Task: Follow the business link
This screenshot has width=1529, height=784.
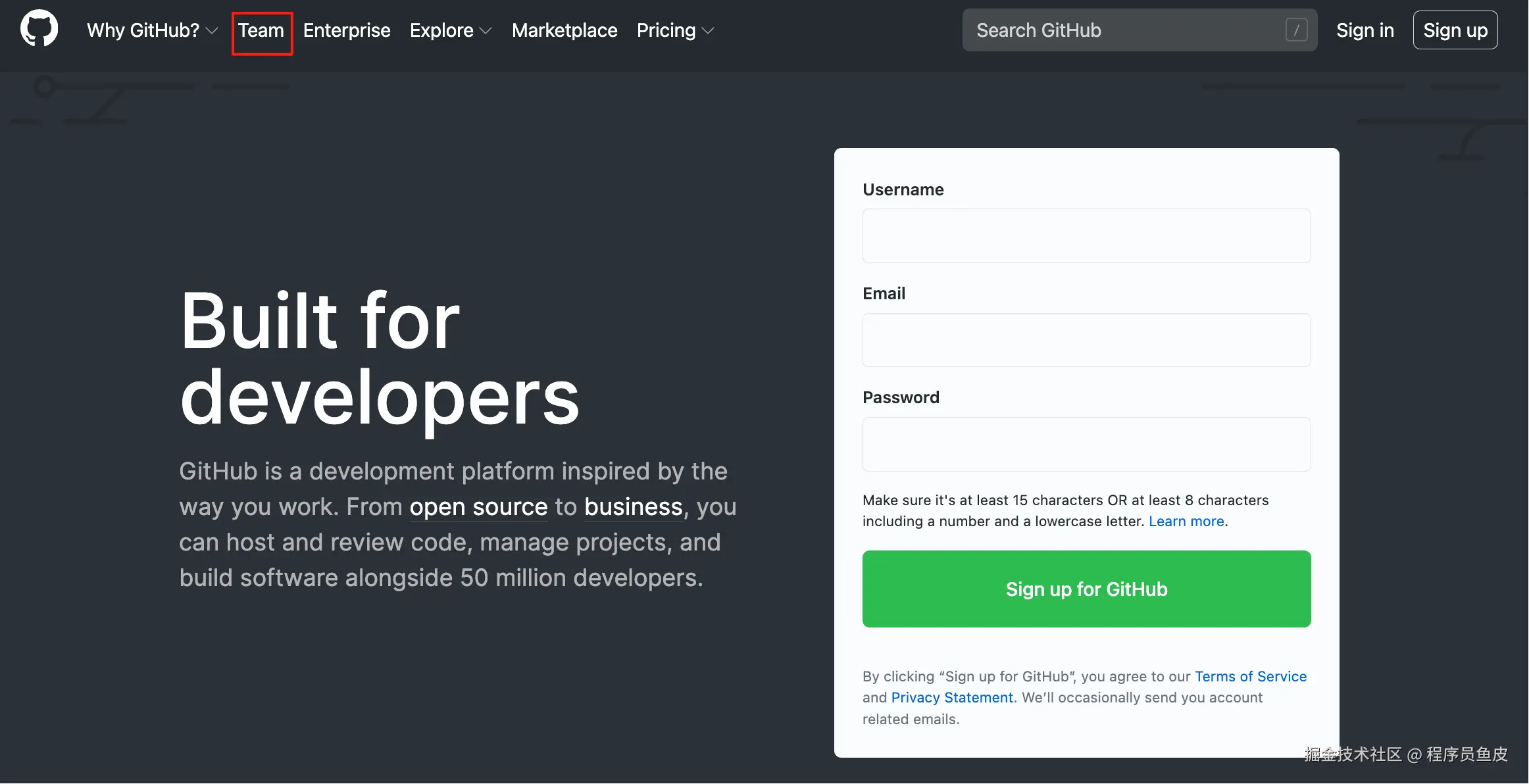Action: (x=633, y=507)
